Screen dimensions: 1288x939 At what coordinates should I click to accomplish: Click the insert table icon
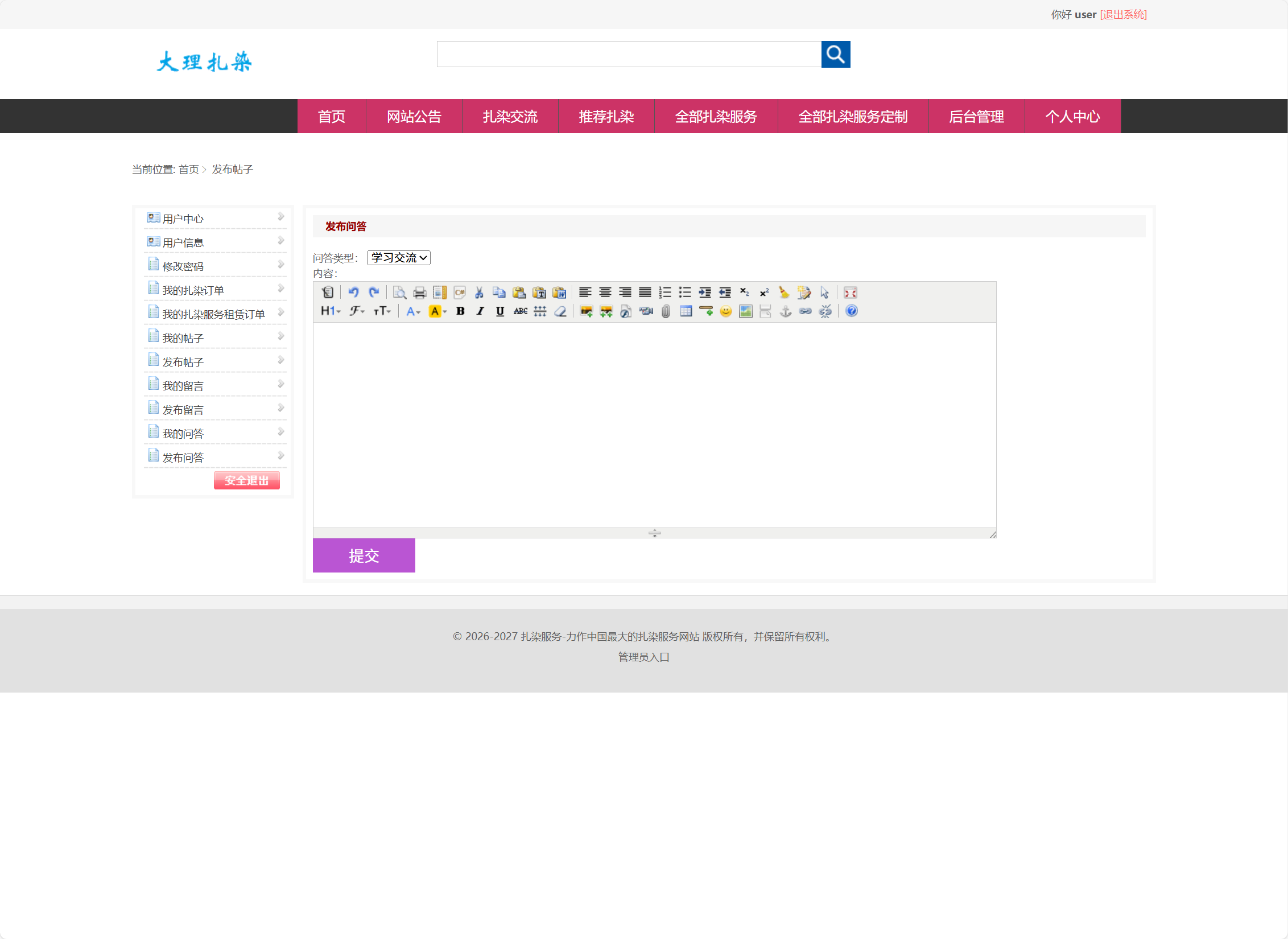point(686,311)
